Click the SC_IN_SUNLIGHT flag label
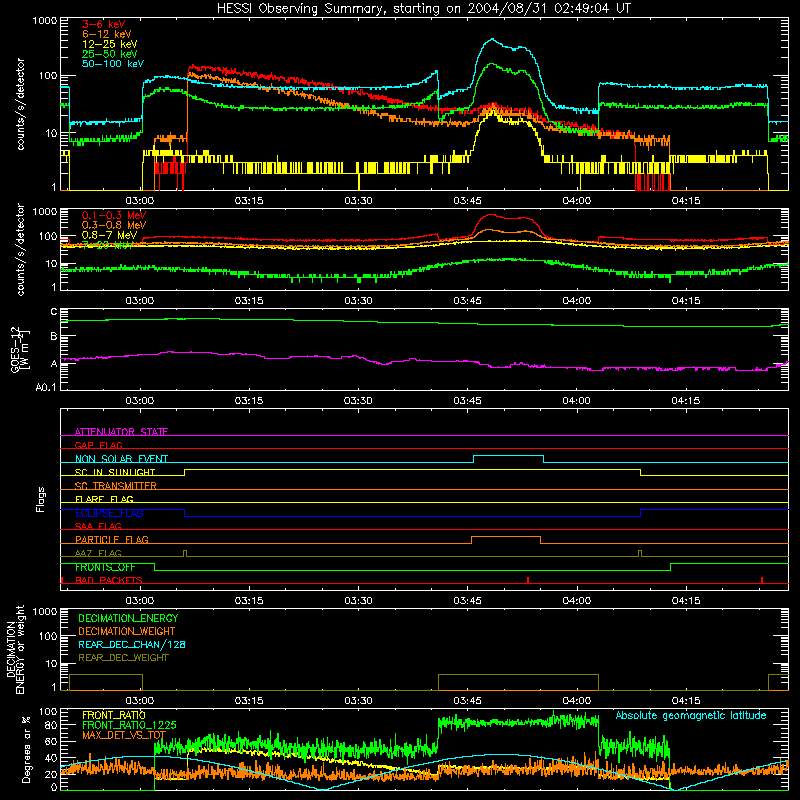Screen dimensions: 800x800 (x=115, y=472)
